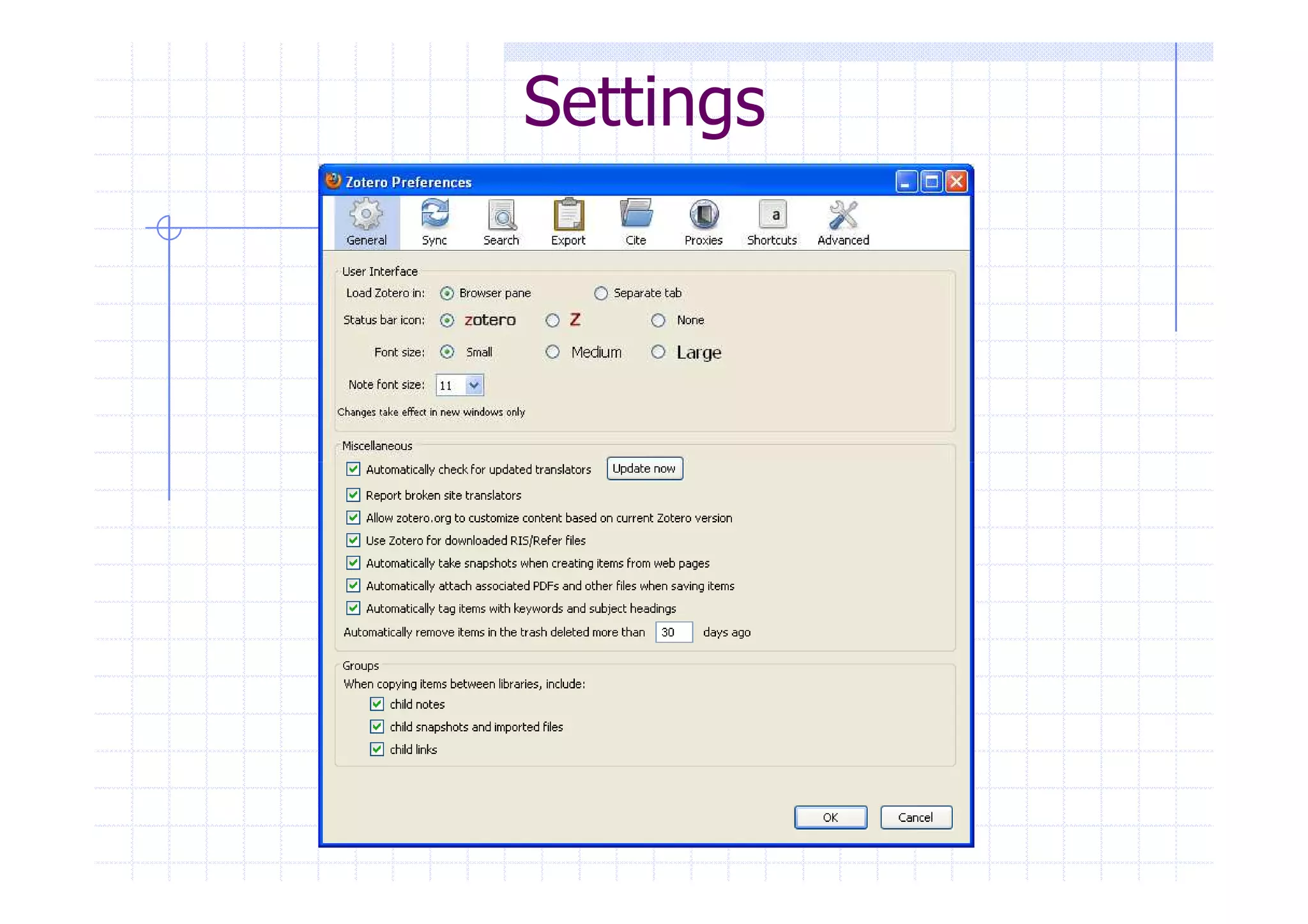Image resolution: width=1308 pixels, height=924 pixels.
Task: Set status bar icon to None
Action: [658, 320]
